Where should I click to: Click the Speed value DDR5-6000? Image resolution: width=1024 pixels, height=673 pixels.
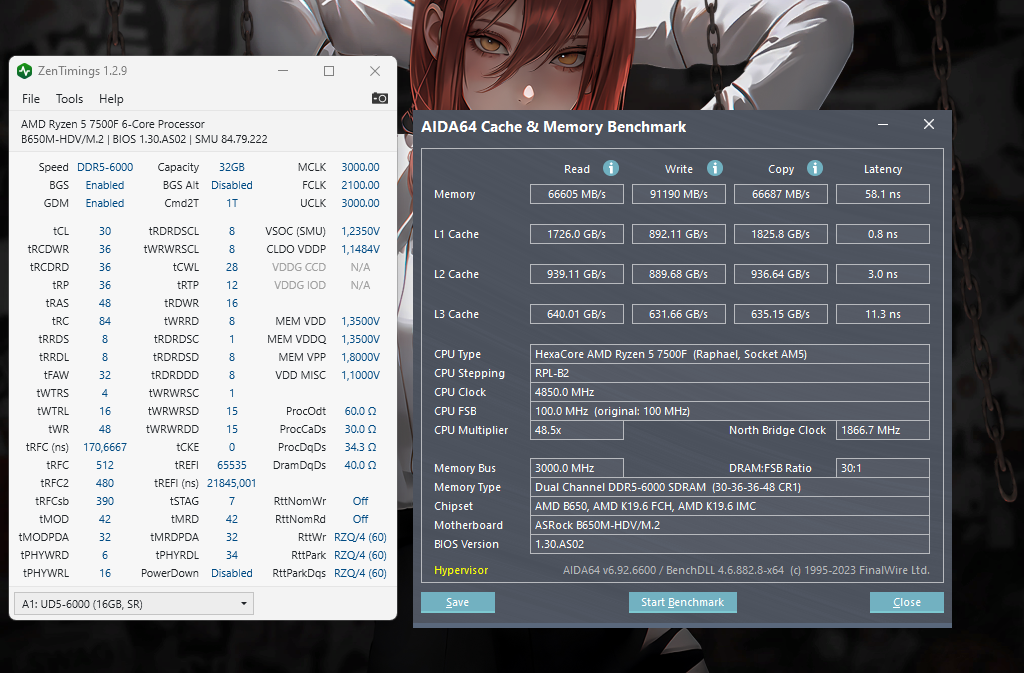[105, 167]
